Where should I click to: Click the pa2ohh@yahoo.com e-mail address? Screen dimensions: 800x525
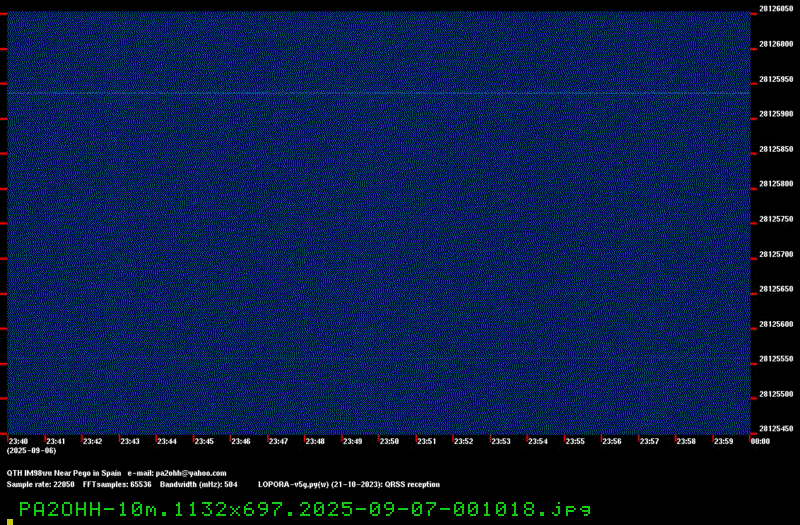(190, 473)
